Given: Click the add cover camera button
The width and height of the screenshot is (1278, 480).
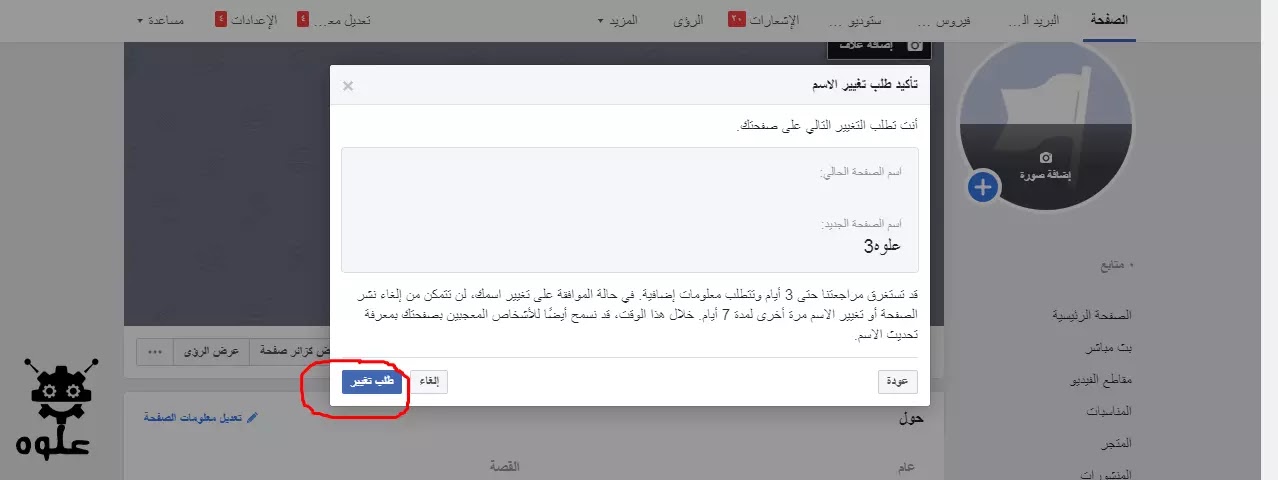Looking at the screenshot, I should [879, 45].
